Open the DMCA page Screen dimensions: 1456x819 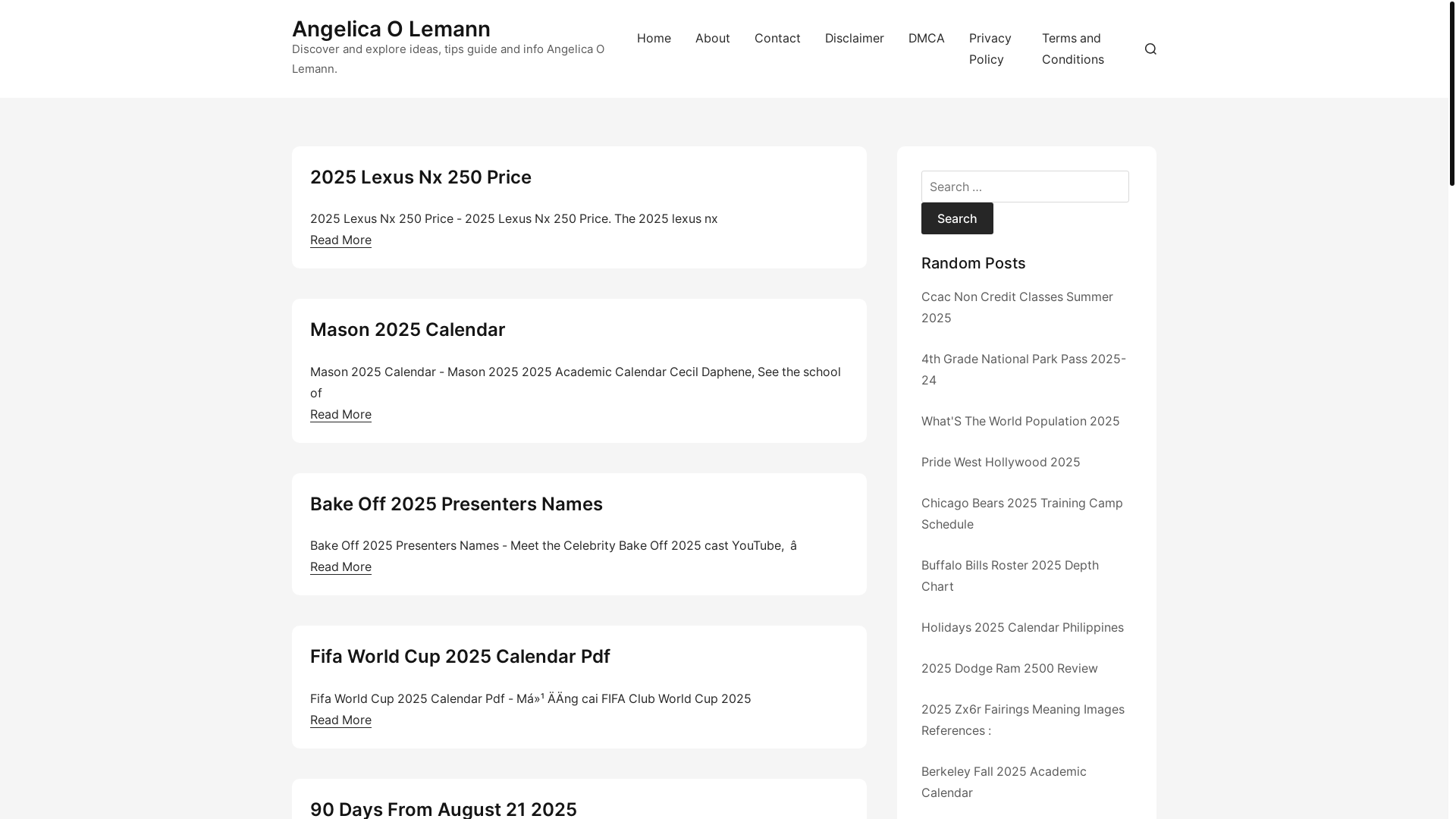point(926,38)
